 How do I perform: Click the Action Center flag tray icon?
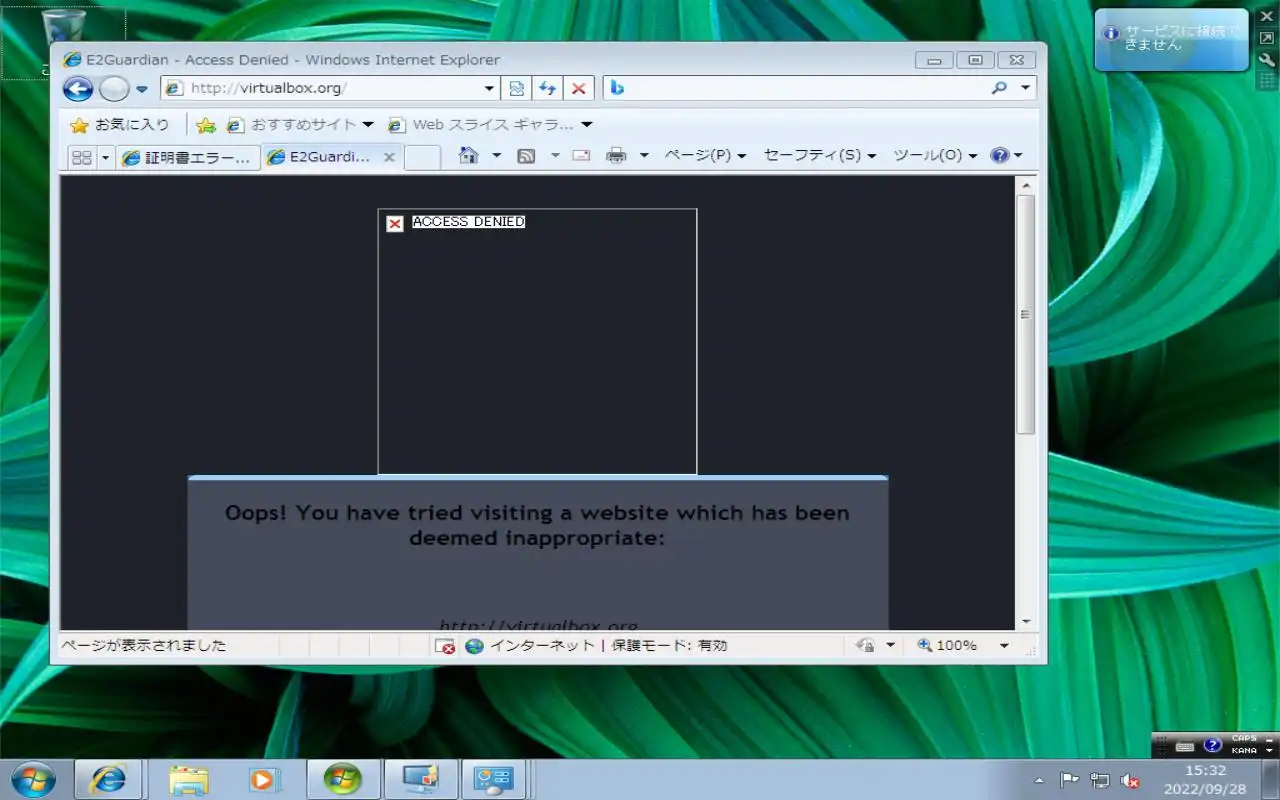1069,781
